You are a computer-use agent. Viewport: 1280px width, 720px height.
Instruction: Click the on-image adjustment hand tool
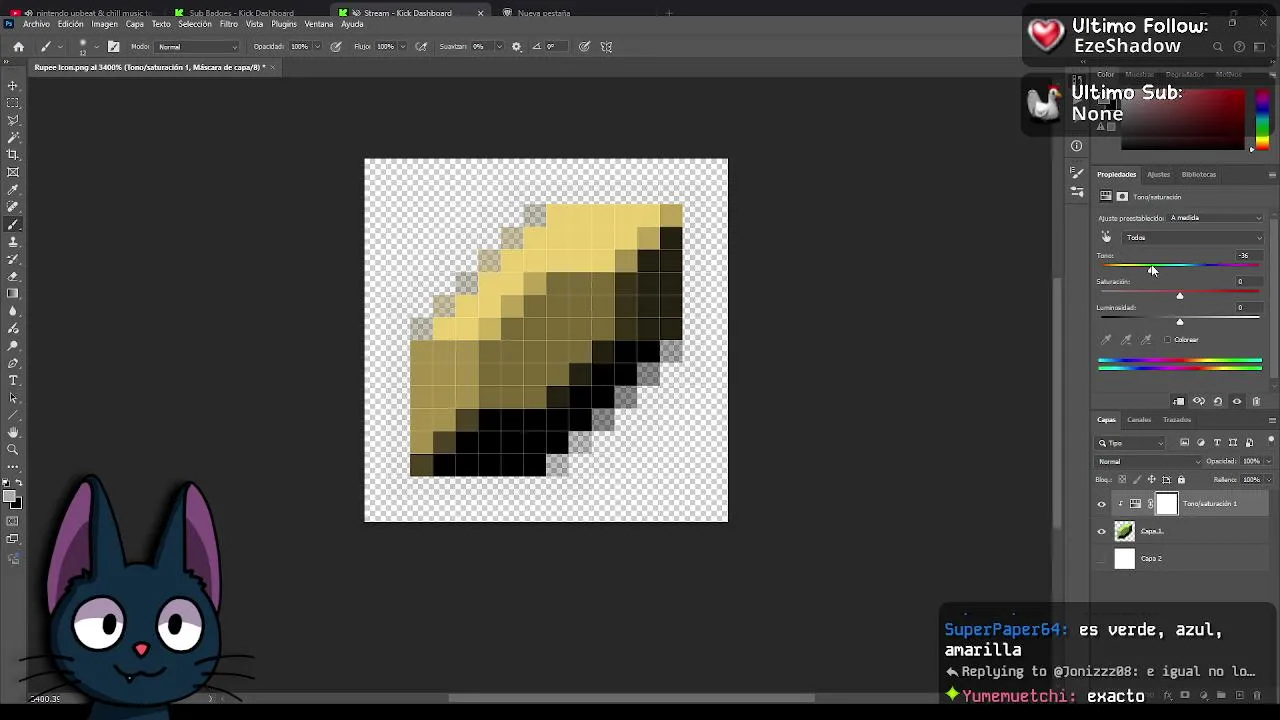pyautogui.click(x=1106, y=237)
